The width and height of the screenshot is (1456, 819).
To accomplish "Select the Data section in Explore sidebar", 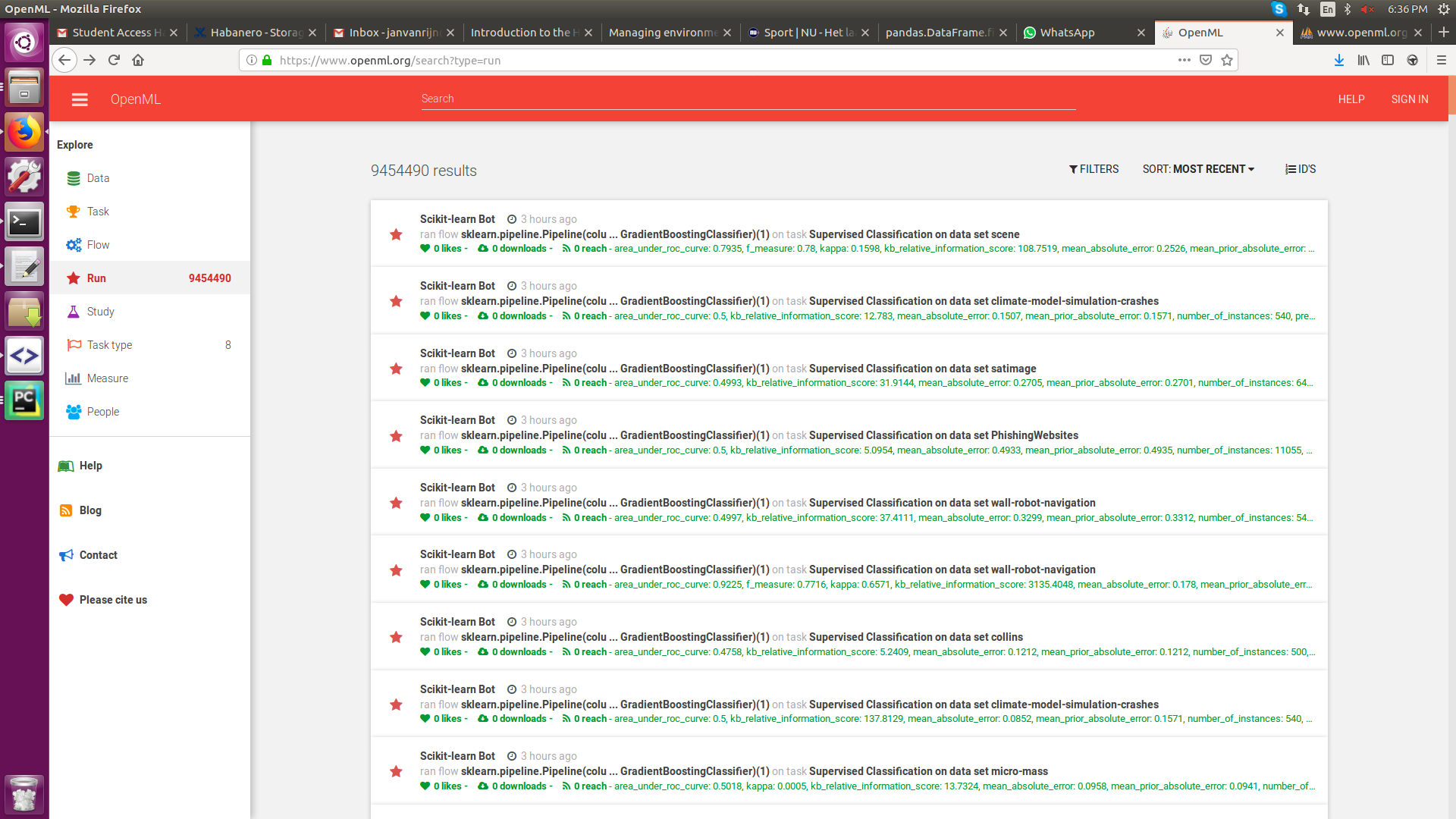I will click(97, 177).
